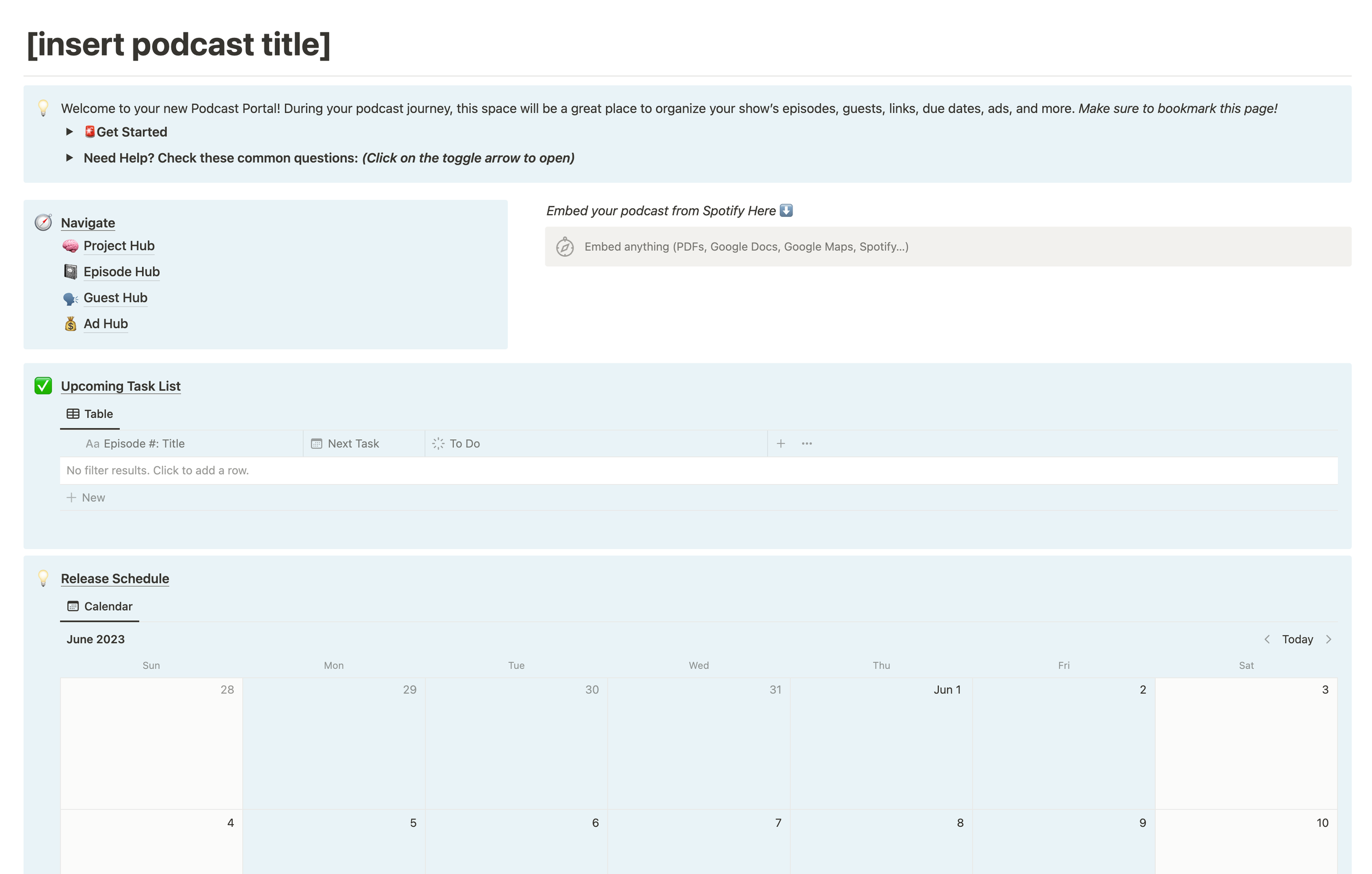Select the calendar day cell for the 28th
Viewport: 1372px width, 874px height.
(151, 743)
